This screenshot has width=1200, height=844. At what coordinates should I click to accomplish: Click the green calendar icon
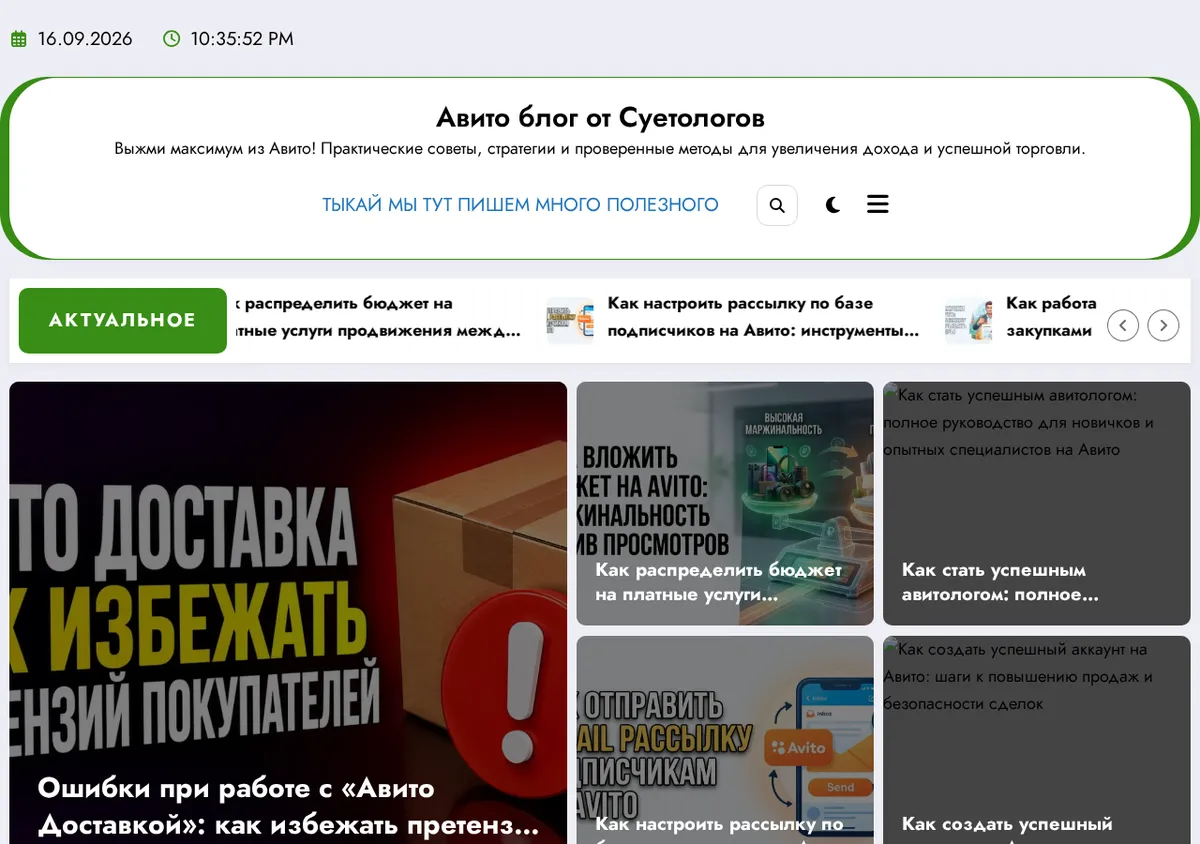pyautogui.click(x=18, y=39)
